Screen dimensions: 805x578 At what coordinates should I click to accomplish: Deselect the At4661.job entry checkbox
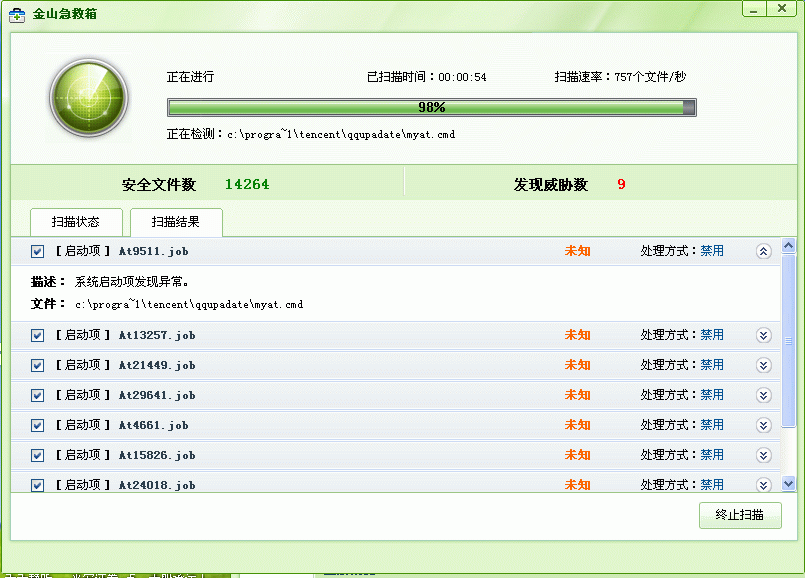coord(37,426)
